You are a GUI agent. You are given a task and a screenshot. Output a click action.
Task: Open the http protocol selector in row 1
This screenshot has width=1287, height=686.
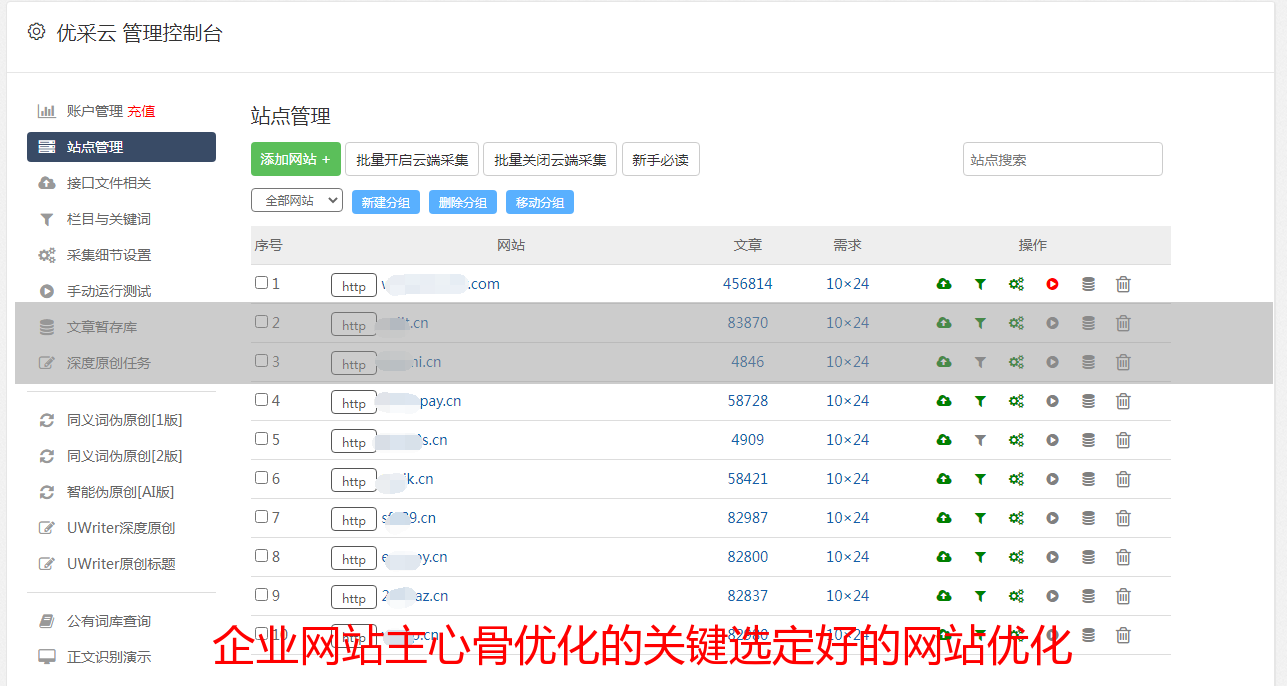354,286
